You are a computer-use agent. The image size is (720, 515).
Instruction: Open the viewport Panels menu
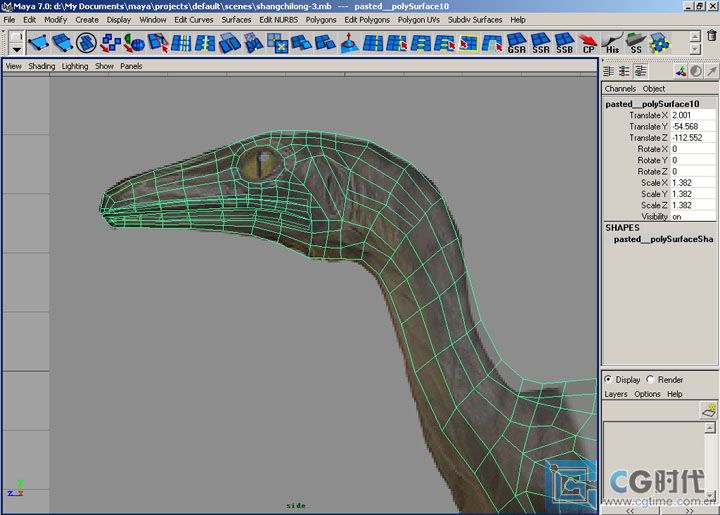[x=131, y=66]
